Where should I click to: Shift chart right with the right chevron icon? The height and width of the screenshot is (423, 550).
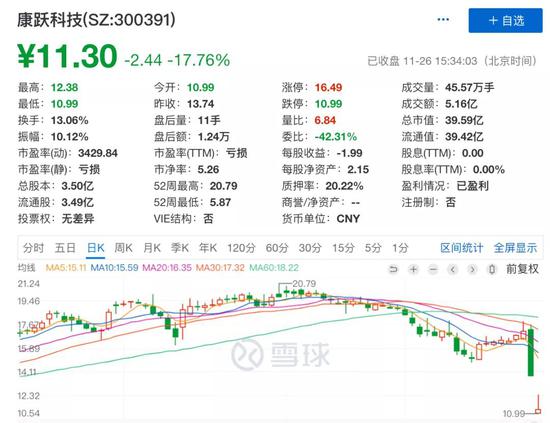click(472, 269)
